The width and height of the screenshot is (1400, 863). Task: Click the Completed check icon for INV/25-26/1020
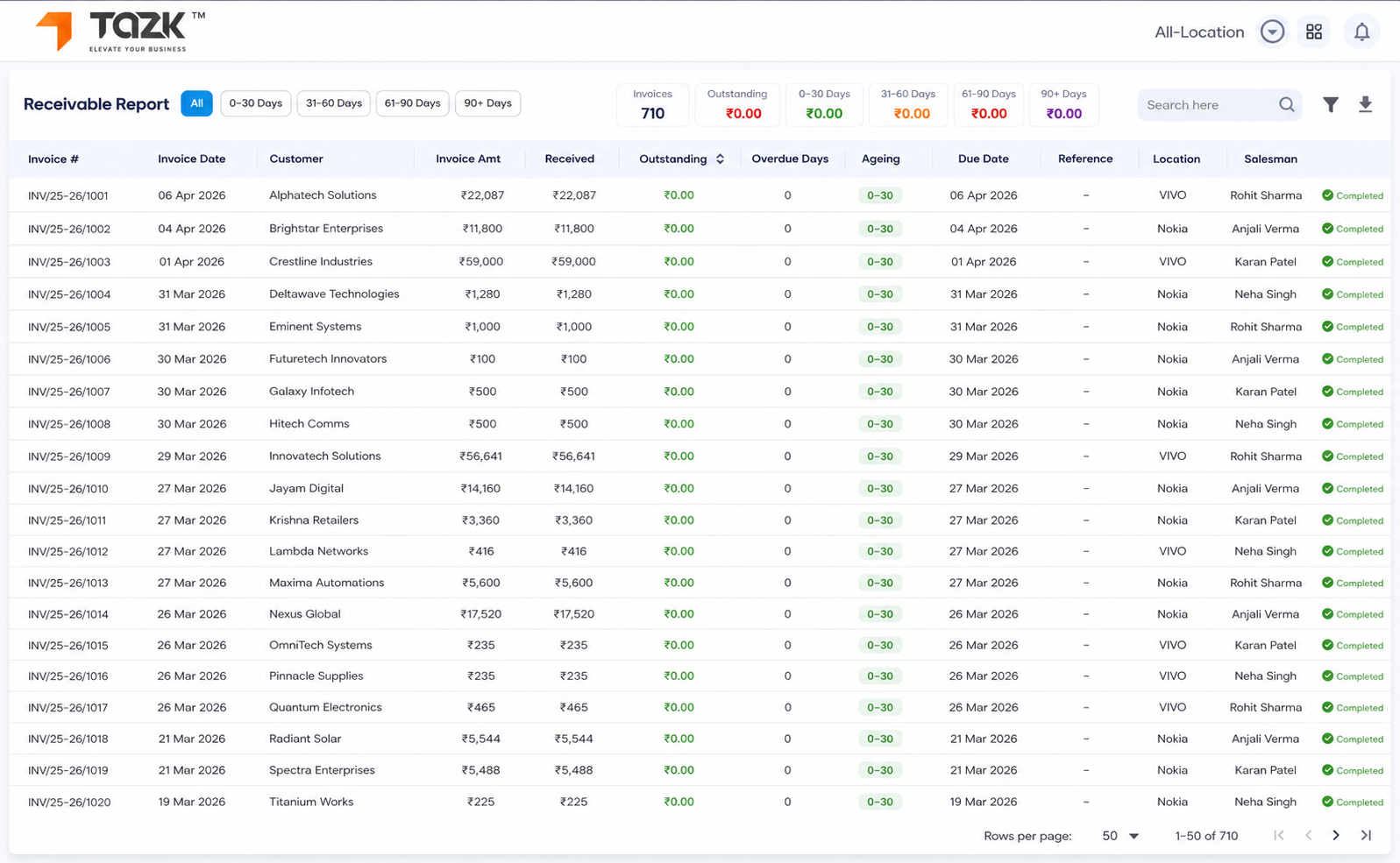tap(1327, 802)
